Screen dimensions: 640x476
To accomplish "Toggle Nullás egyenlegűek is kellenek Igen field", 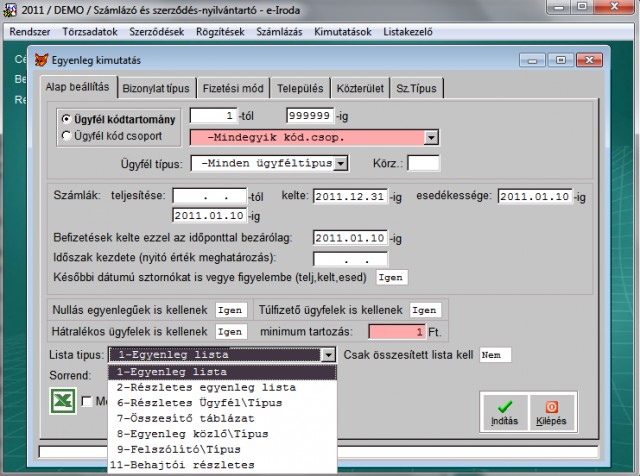I will click(x=230, y=311).
